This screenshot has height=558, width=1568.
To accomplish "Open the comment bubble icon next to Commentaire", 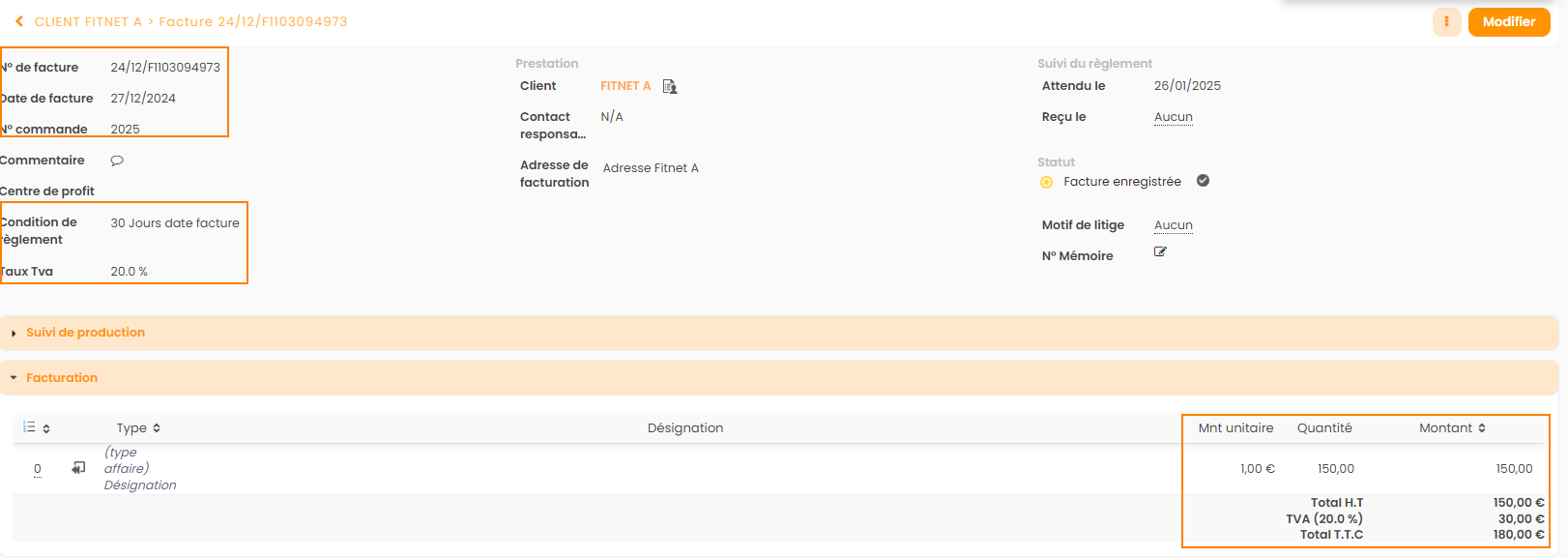I will [x=117, y=161].
